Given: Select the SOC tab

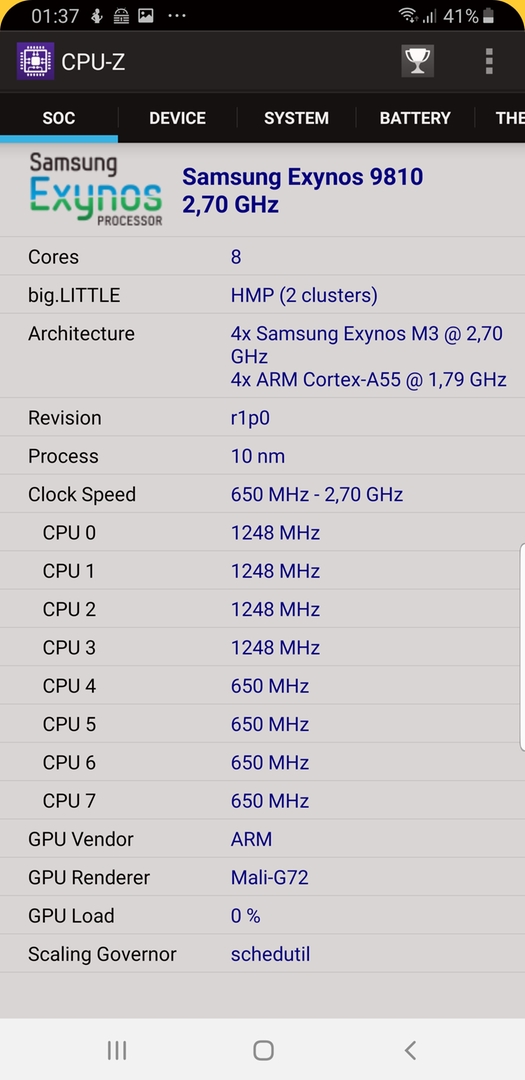Looking at the screenshot, I should (x=59, y=118).
